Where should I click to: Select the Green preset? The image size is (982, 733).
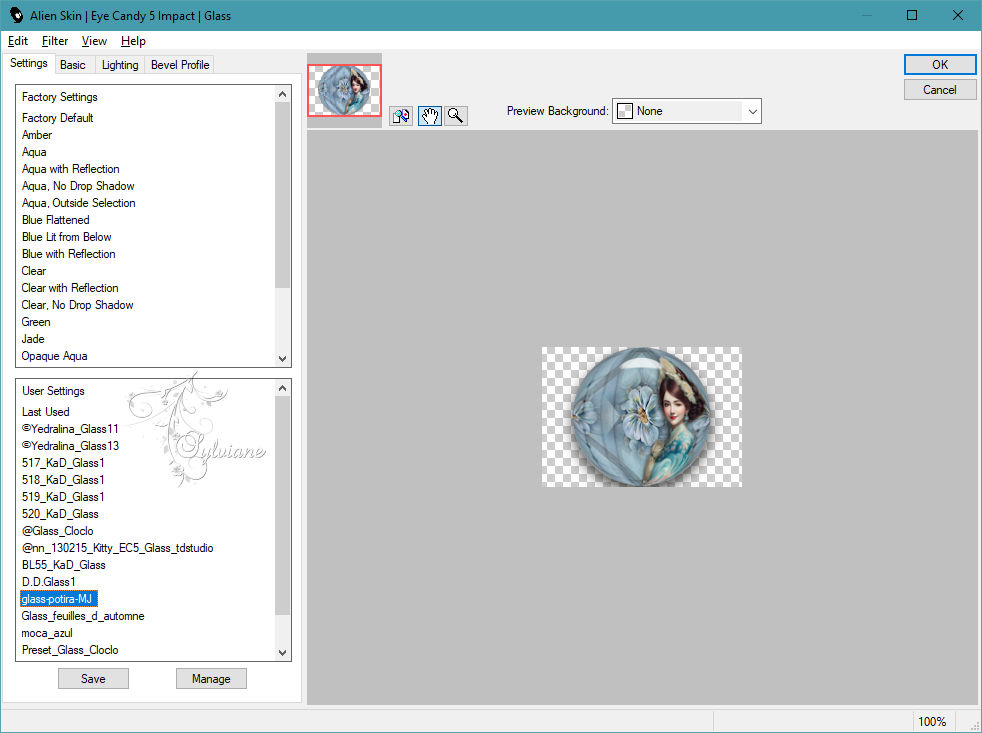(x=36, y=321)
